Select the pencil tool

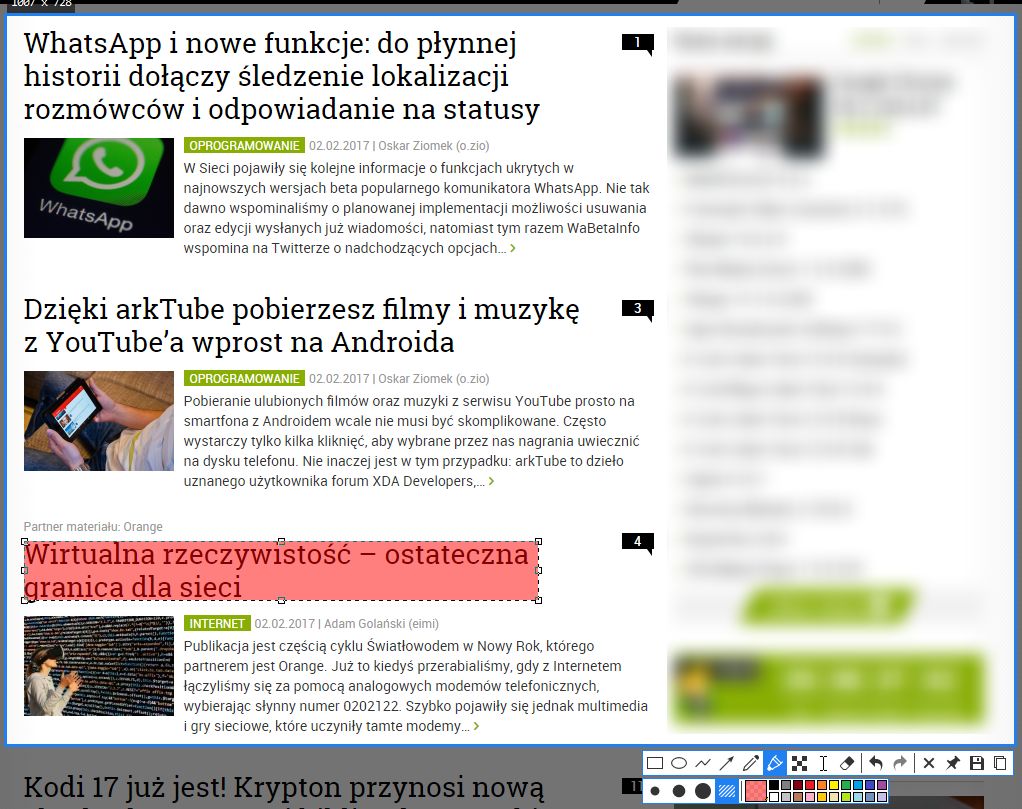tap(751, 763)
